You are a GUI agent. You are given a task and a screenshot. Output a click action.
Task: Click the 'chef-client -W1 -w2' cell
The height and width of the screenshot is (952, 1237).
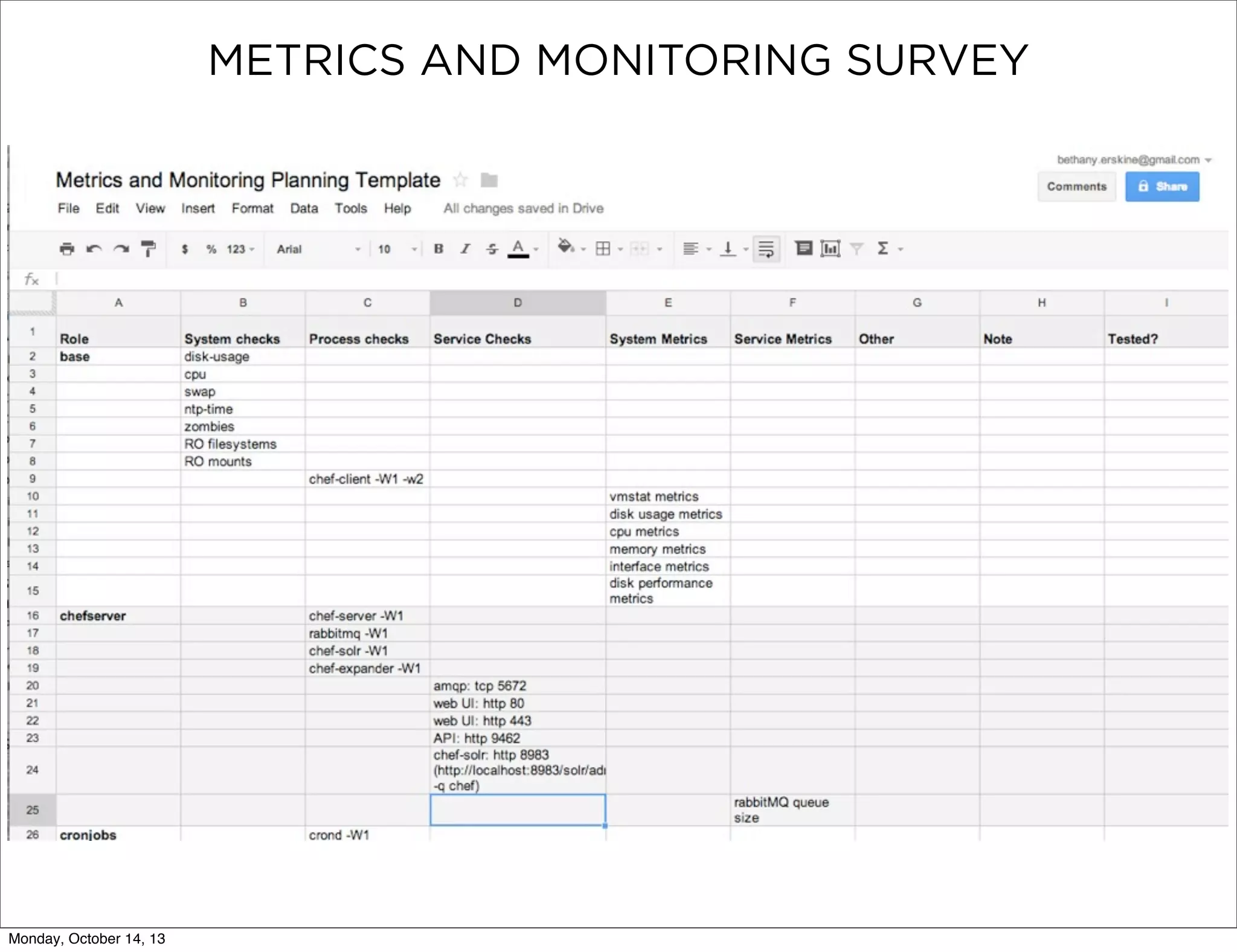click(367, 479)
